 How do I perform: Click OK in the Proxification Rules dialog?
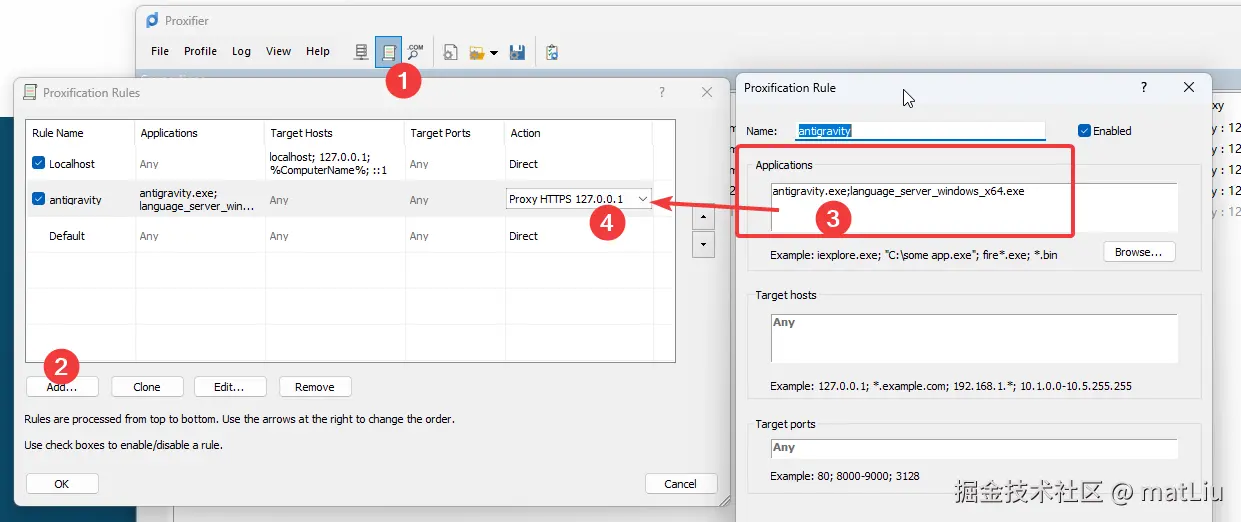(x=62, y=483)
